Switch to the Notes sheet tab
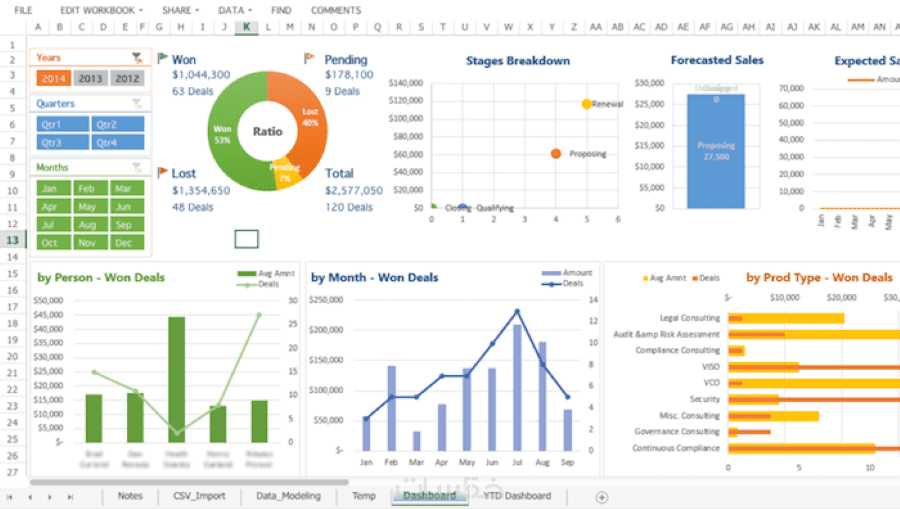Viewport: 900px width, 509px height. pos(130,496)
